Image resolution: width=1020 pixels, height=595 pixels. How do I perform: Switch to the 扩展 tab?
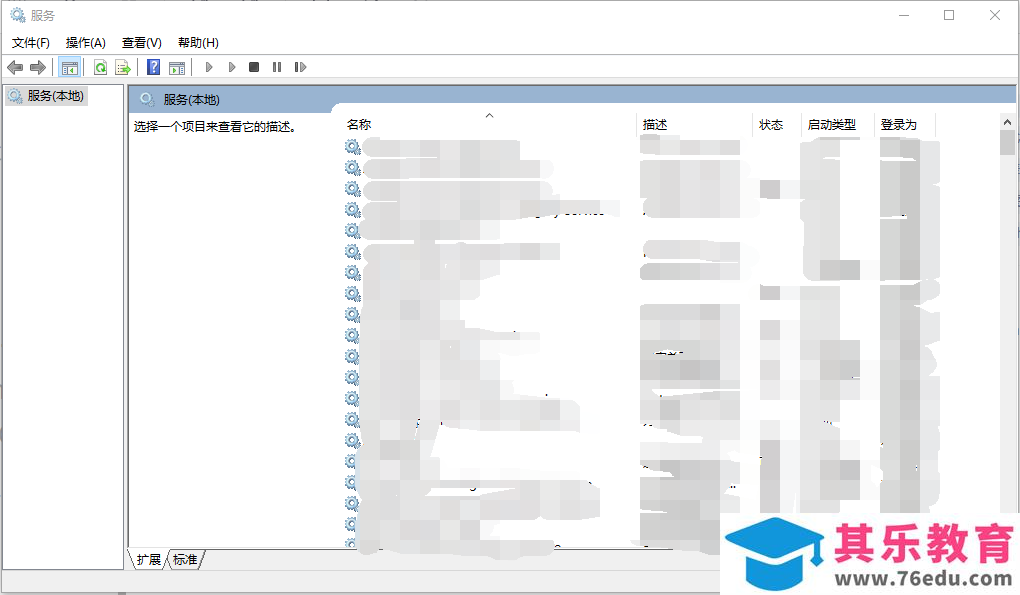148,559
